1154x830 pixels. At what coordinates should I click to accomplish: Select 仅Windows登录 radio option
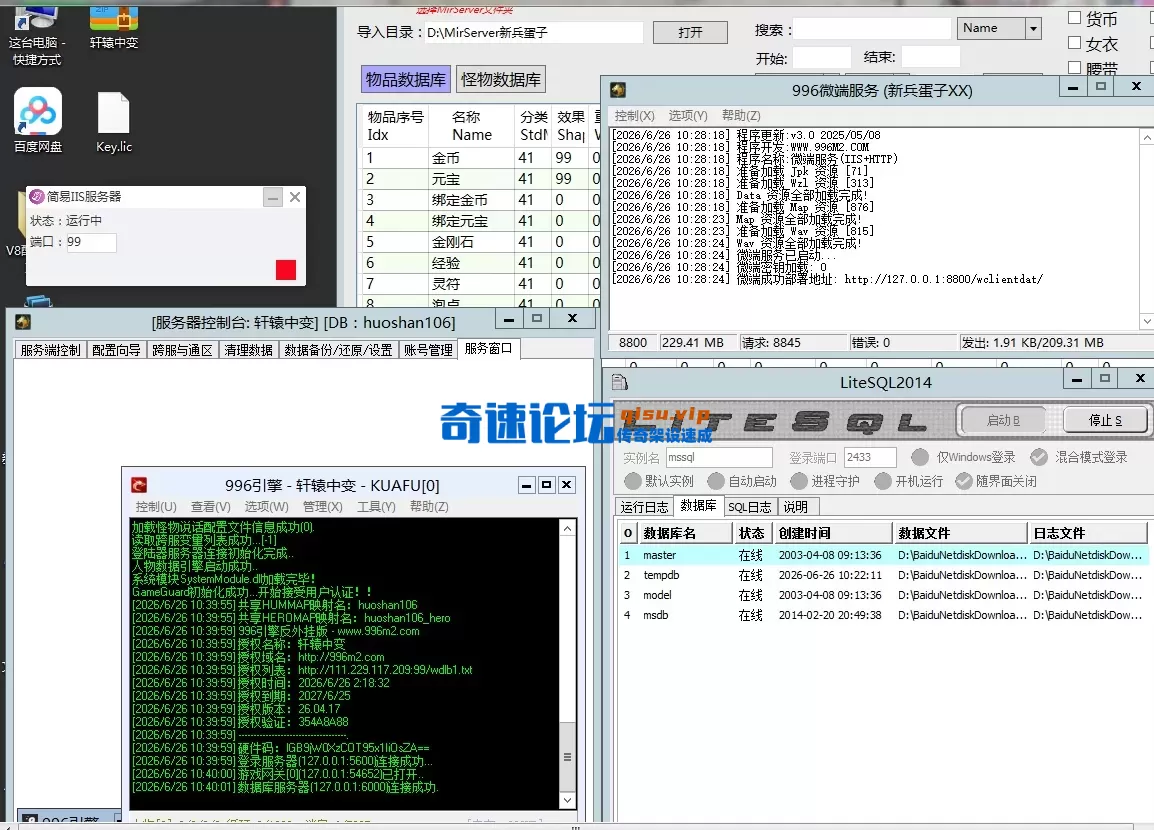tap(920, 457)
